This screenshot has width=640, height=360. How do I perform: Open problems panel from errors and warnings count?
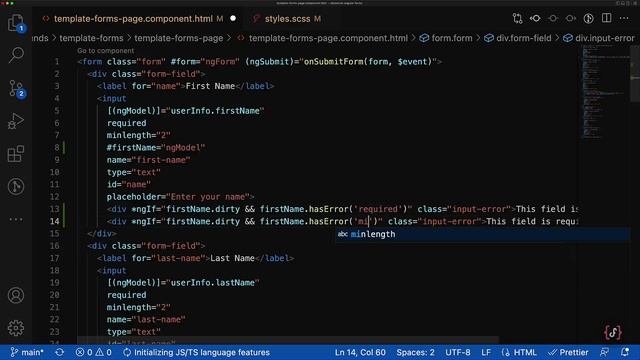tap(93, 352)
